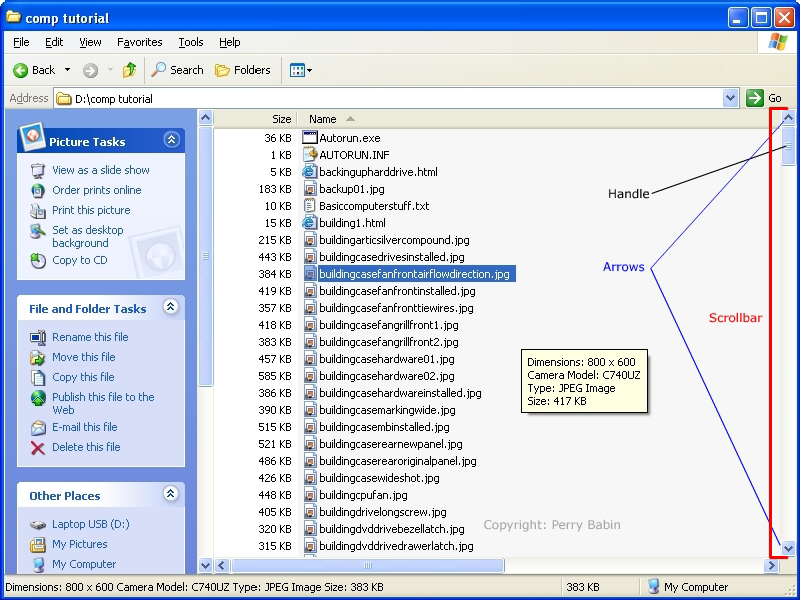Click the Up folder icon in the toolbar
800x600 pixels.
point(130,70)
